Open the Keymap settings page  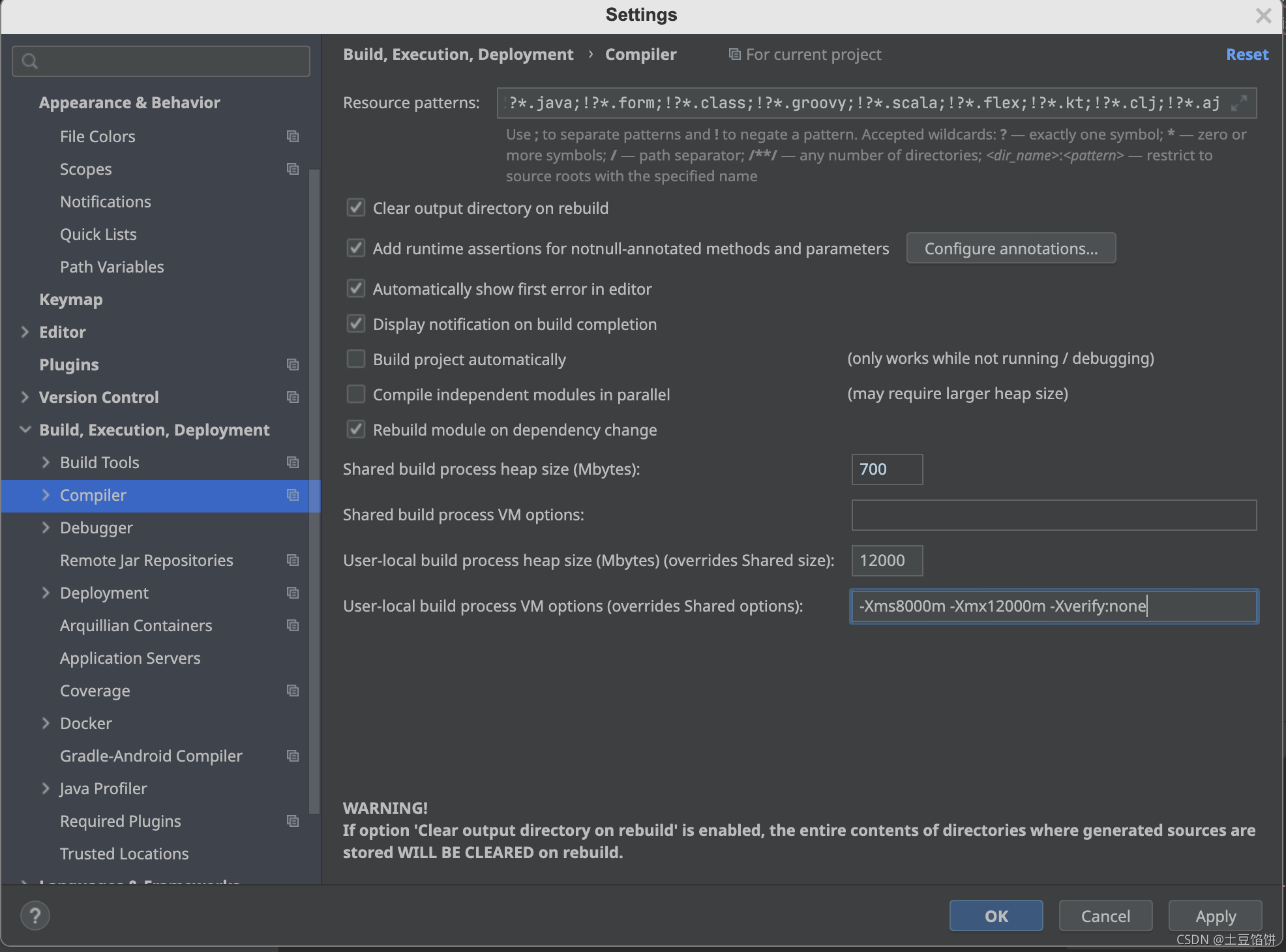tap(70, 299)
